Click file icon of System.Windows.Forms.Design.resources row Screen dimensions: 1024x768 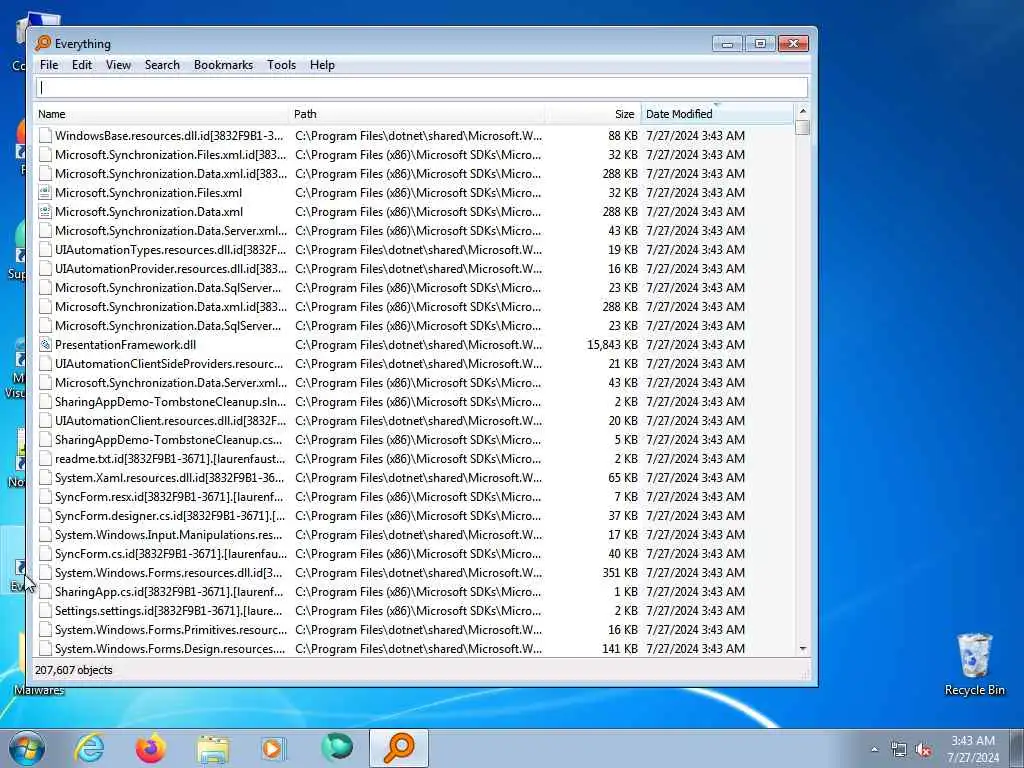point(45,648)
